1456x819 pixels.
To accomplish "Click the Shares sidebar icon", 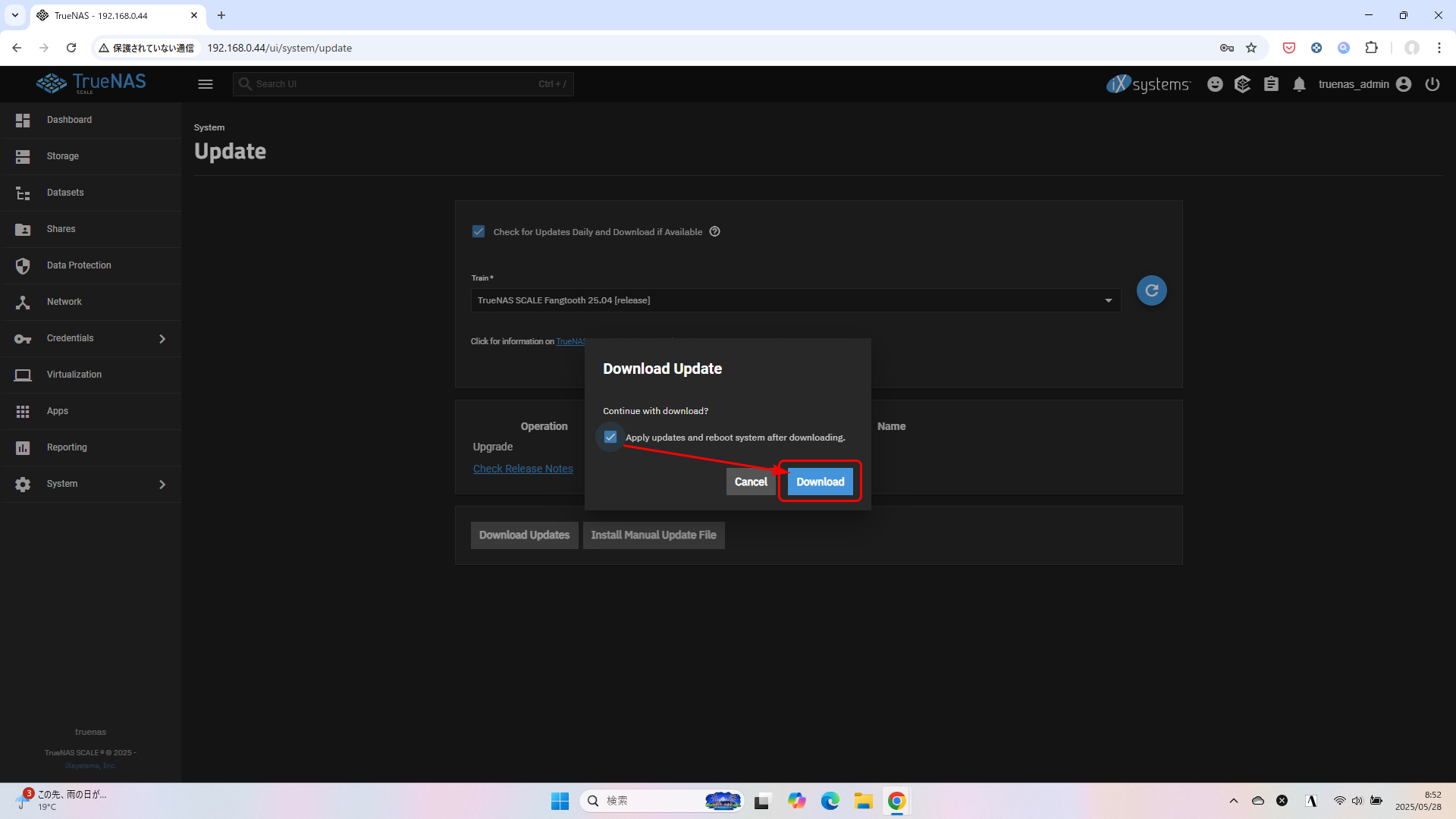I will click(x=23, y=229).
